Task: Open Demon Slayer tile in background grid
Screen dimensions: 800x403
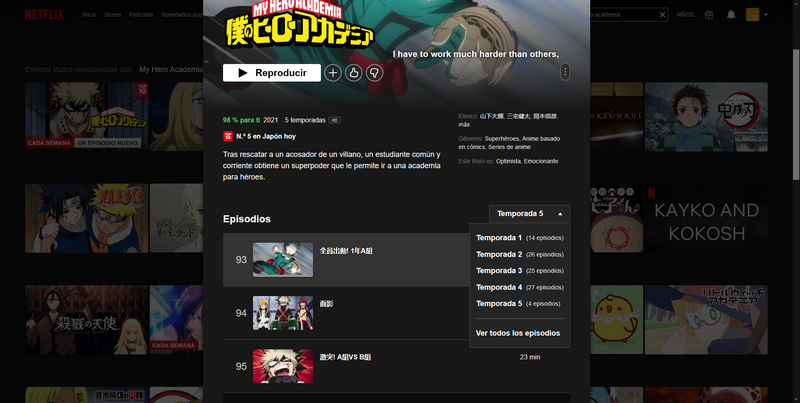Action: point(706,117)
